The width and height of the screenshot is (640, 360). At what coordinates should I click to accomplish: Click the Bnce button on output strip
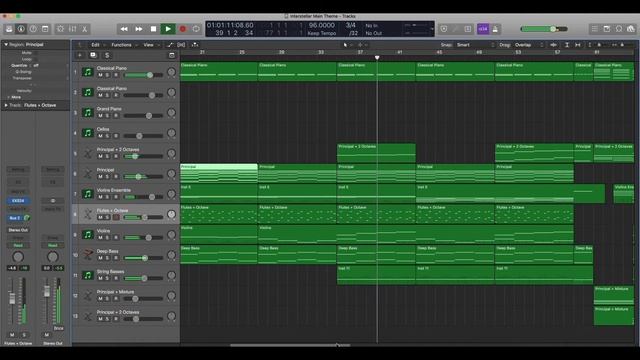[x=59, y=328]
